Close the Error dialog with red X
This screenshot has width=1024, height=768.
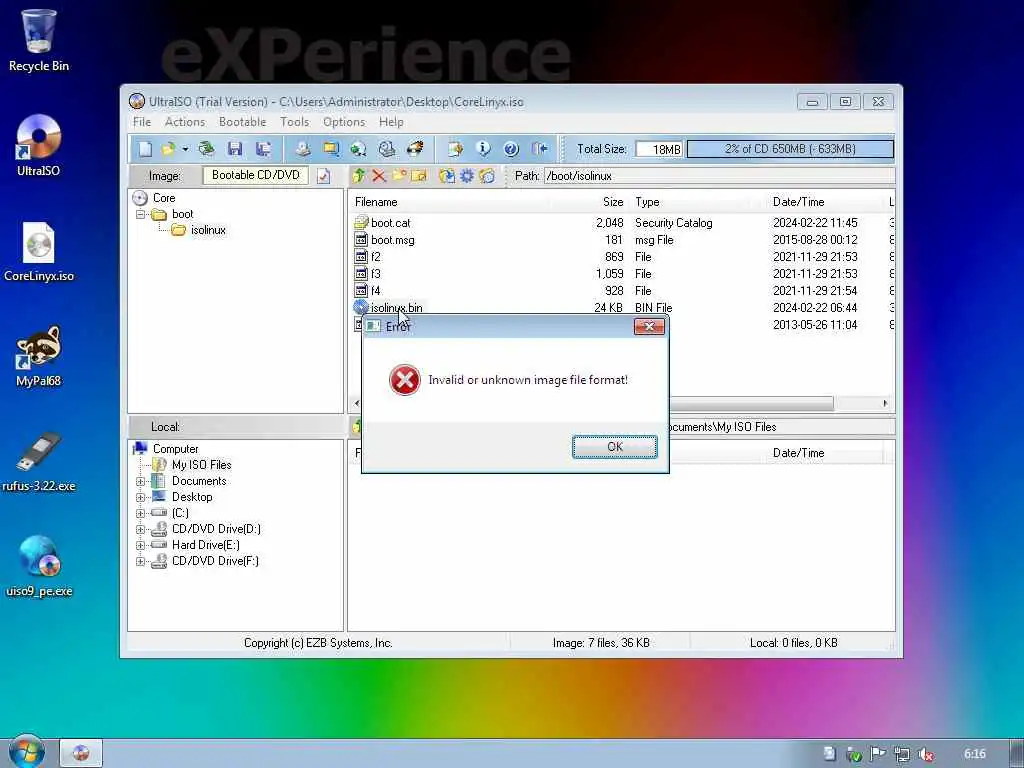point(649,327)
